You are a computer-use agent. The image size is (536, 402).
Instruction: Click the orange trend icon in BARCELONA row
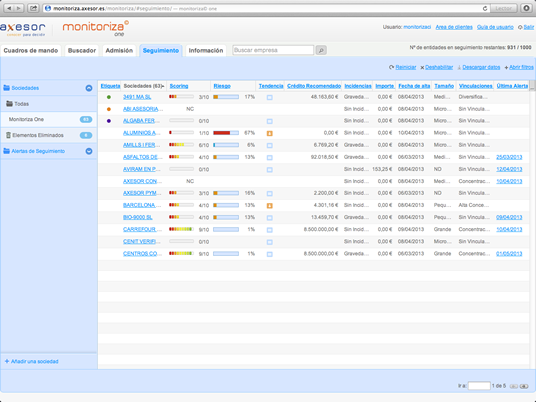click(x=270, y=205)
